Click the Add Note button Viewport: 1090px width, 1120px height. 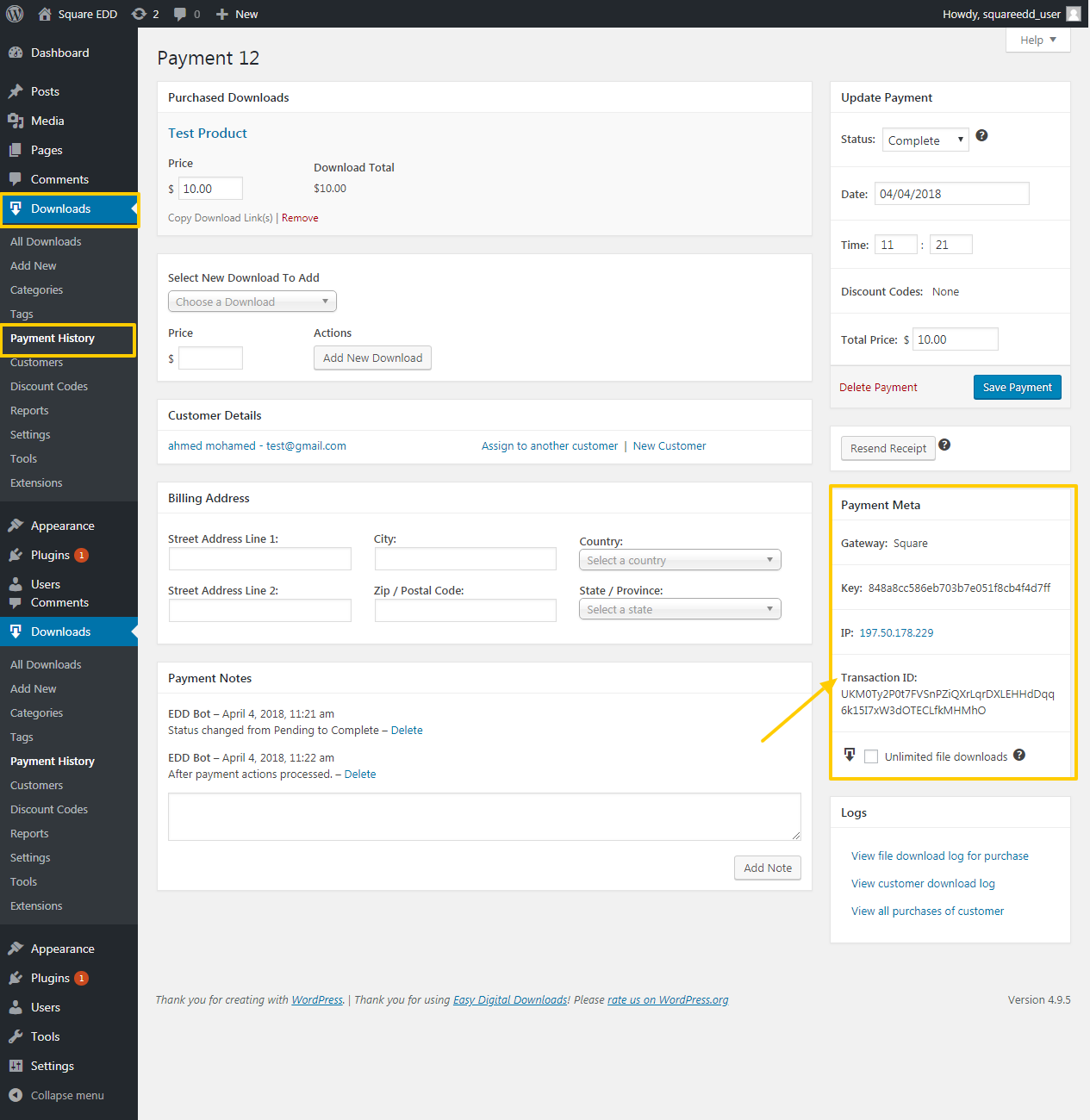pos(767,868)
